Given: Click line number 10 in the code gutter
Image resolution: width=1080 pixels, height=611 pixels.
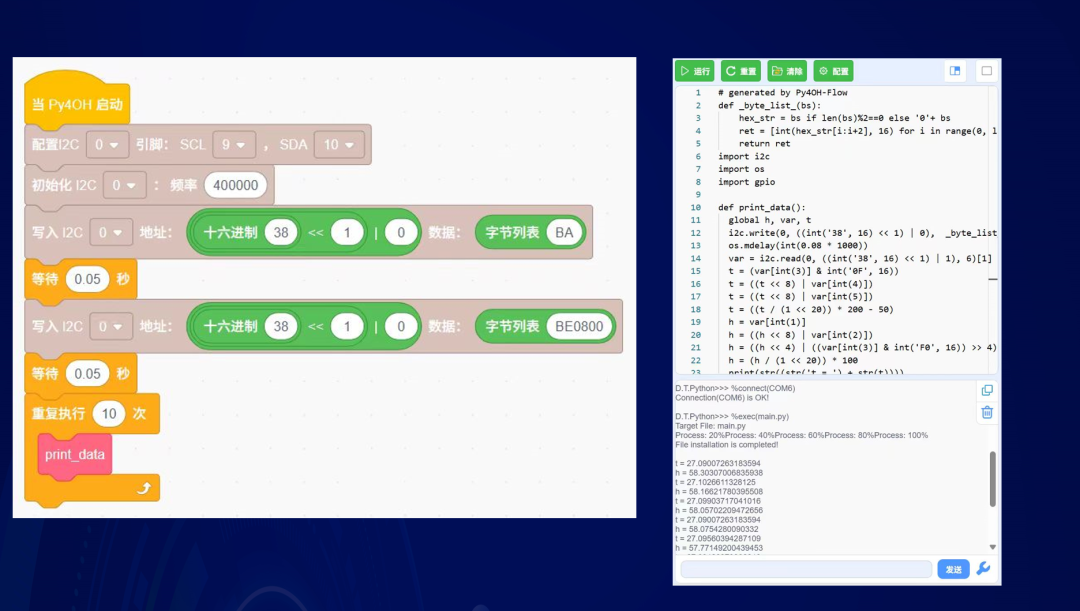Looking at the screenshot, I should tap(696, 207).
